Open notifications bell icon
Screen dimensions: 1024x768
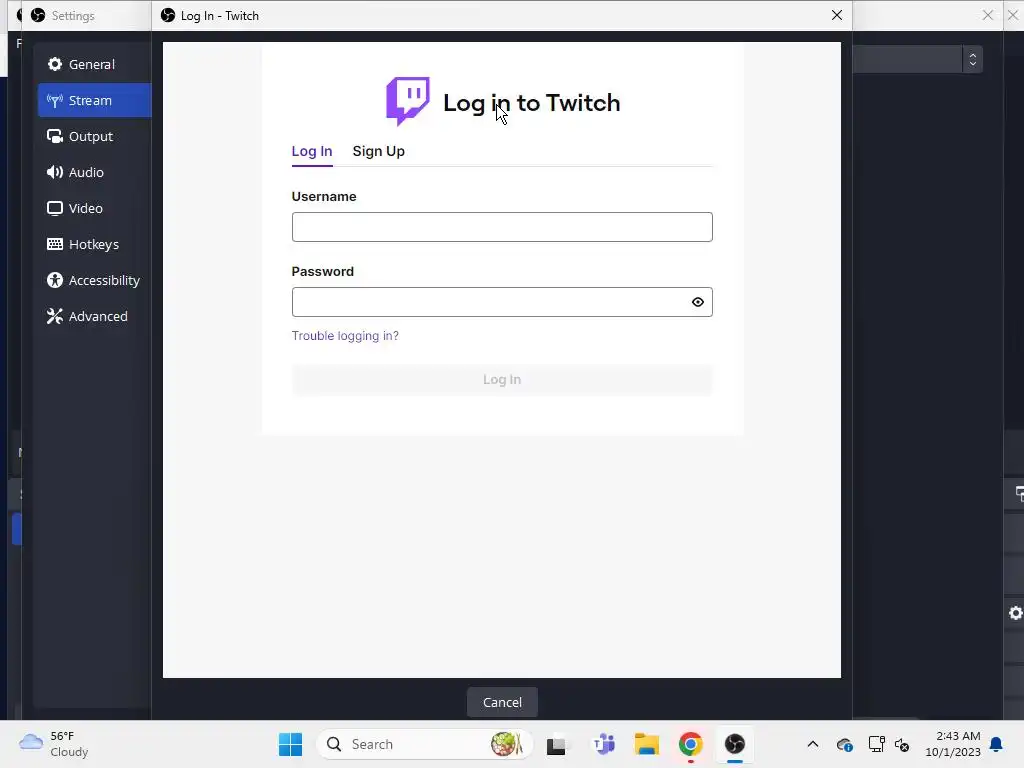(996, 744)
